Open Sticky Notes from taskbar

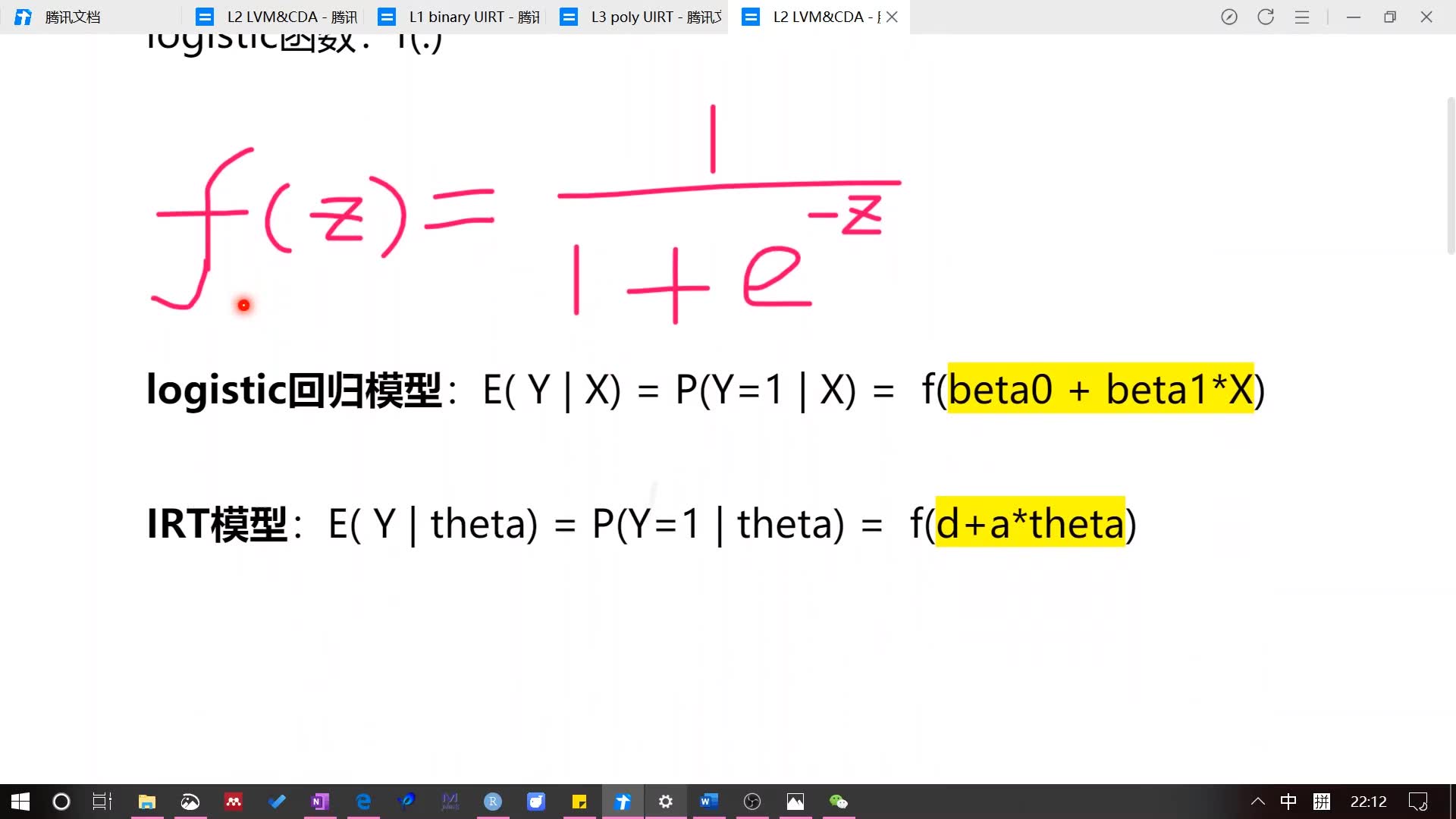579,802
